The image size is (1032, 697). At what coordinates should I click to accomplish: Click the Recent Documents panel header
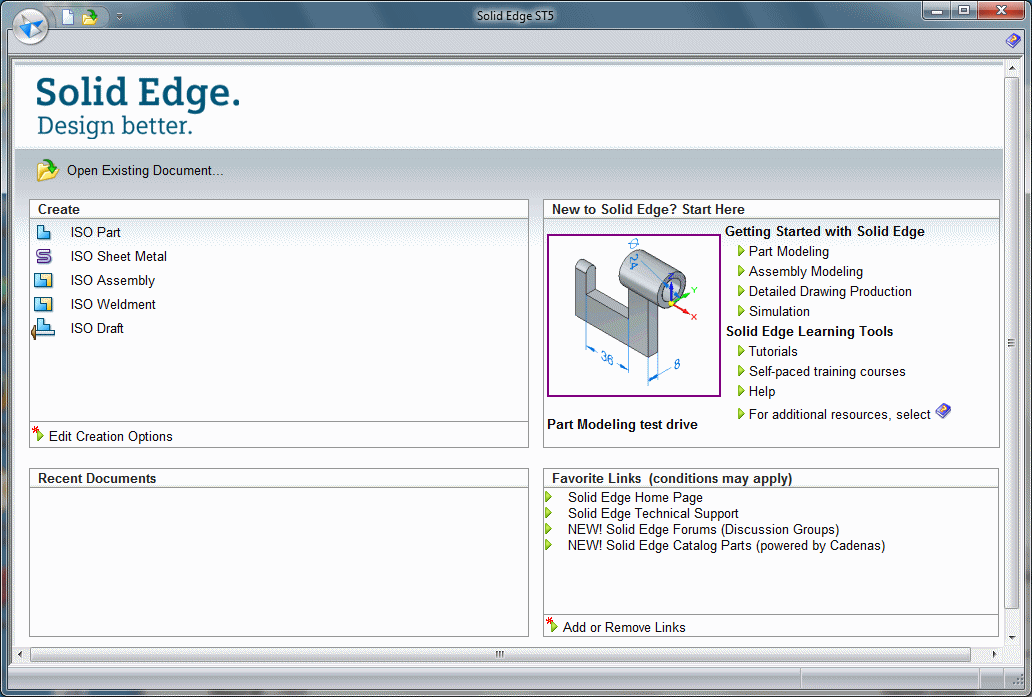click(x=279, y=478)
